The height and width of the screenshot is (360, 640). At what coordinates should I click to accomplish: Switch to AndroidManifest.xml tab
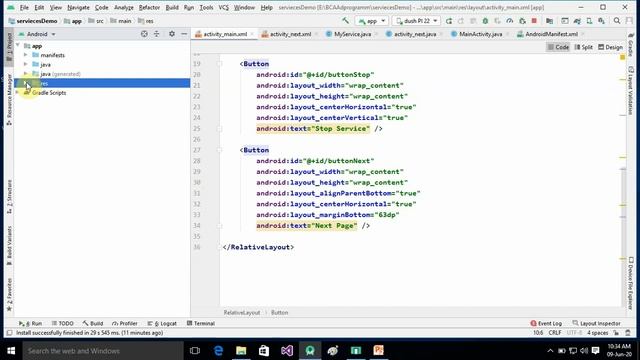tap(551, 34)
